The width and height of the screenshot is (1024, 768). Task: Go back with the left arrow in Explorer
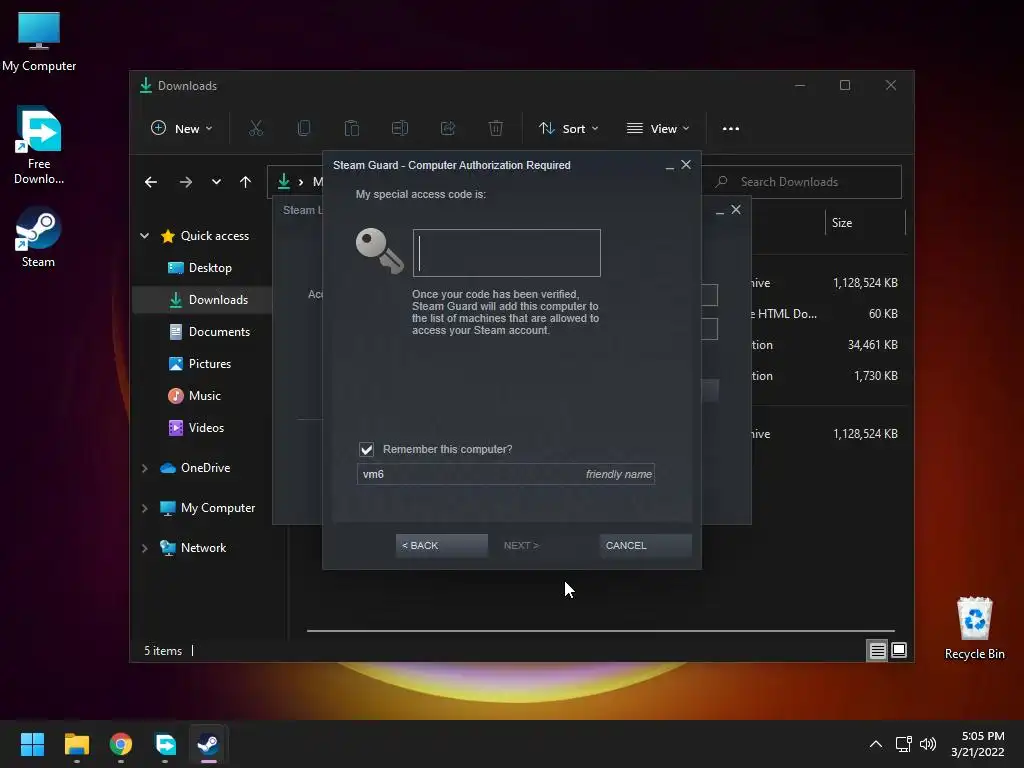click(151, 182)
